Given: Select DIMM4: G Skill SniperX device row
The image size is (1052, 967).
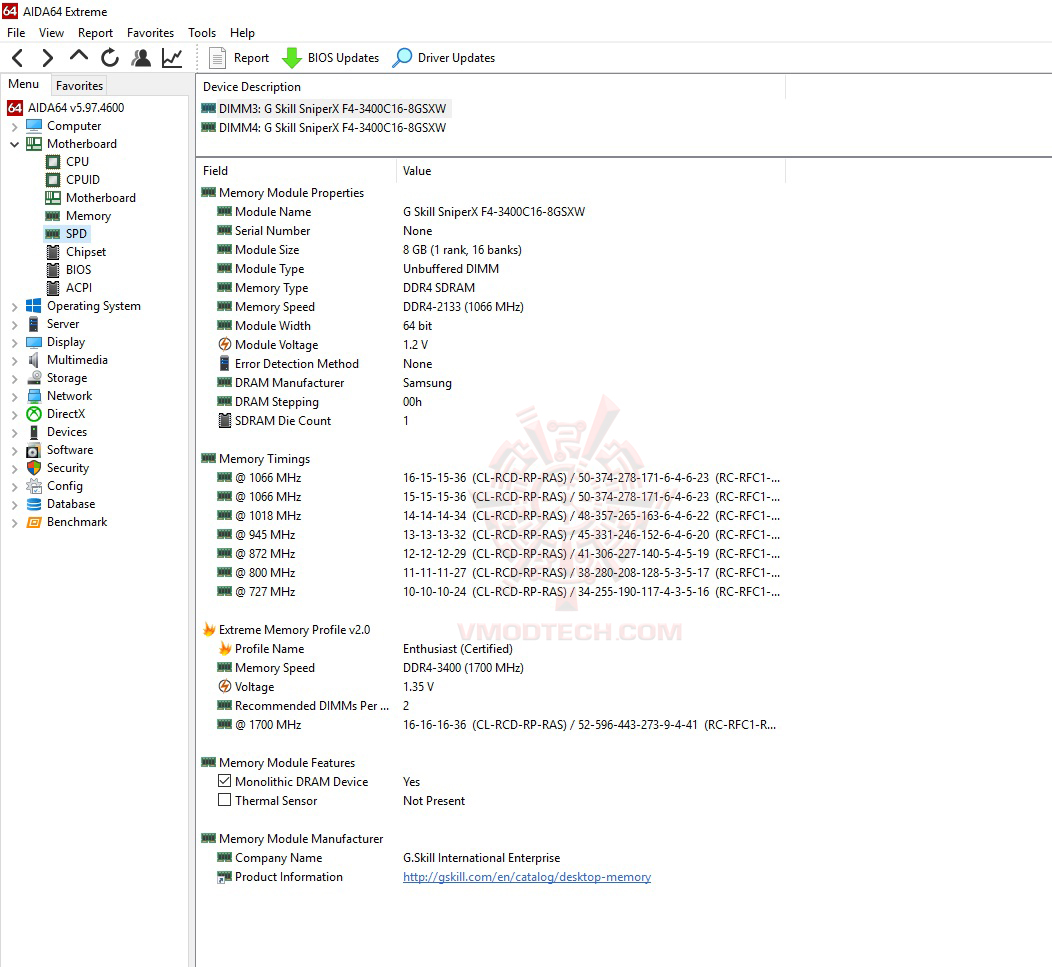Looking at the screenshot, I should click(323, 128).
